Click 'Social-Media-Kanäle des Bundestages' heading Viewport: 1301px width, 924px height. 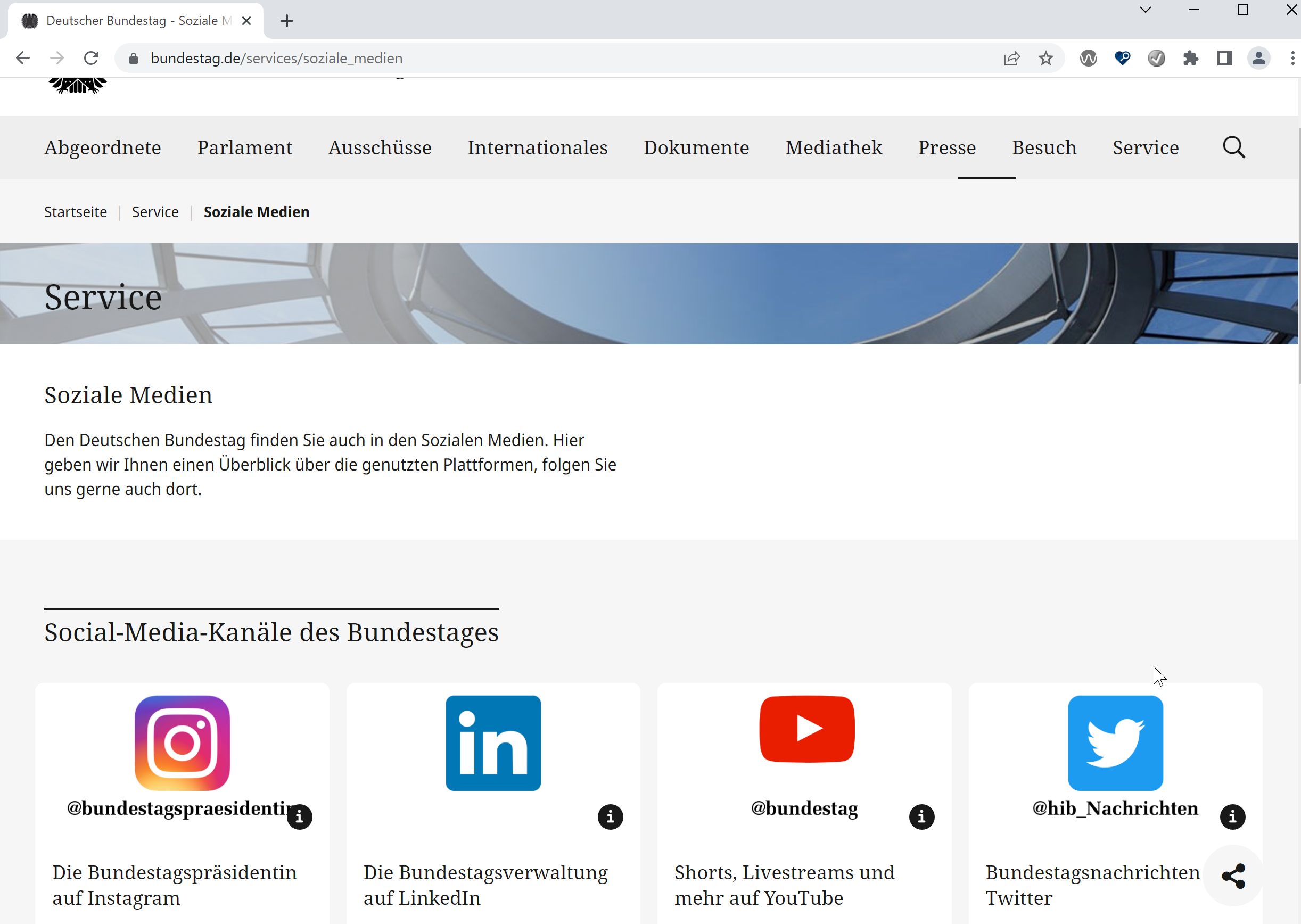pyautogui.click(x=271, y=632)
